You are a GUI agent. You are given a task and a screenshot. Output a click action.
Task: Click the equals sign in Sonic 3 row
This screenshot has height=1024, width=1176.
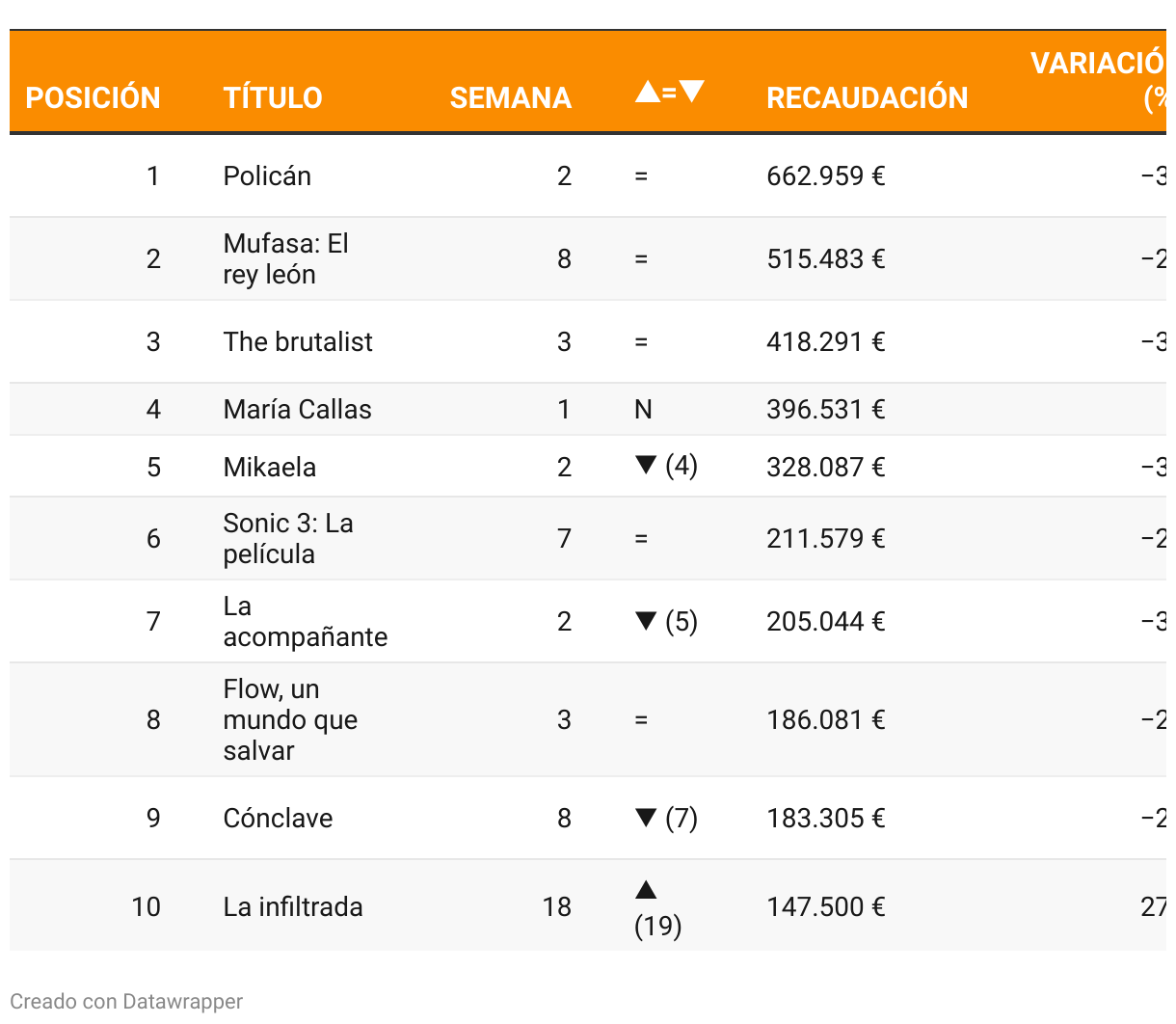(x=641, y=539)
